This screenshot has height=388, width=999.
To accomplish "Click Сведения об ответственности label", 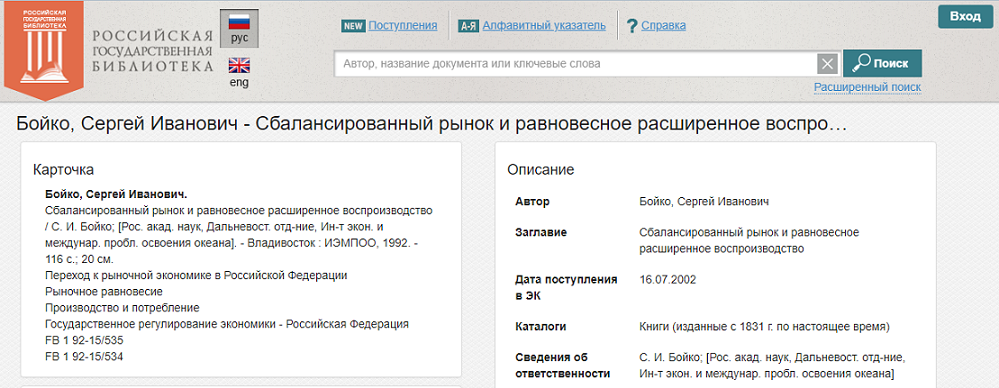I will (562, 365).
